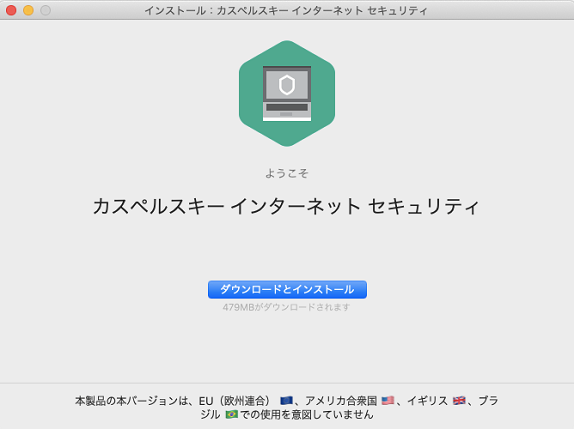Click the イギリス text in footer

click(428, 401)
